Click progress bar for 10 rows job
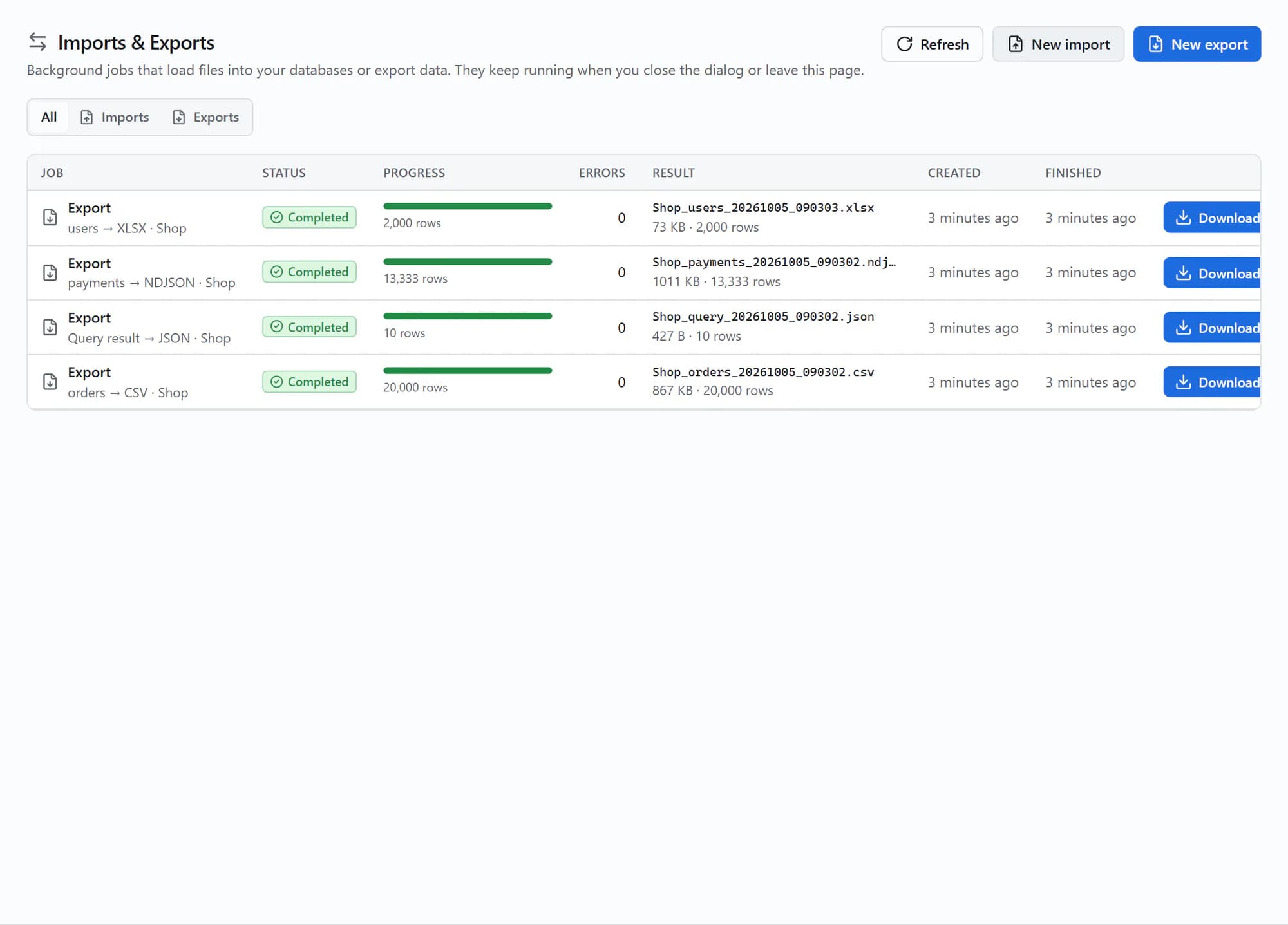This screenshot has width=1288, height=925. pyautogui.click(x=468, y=316)
